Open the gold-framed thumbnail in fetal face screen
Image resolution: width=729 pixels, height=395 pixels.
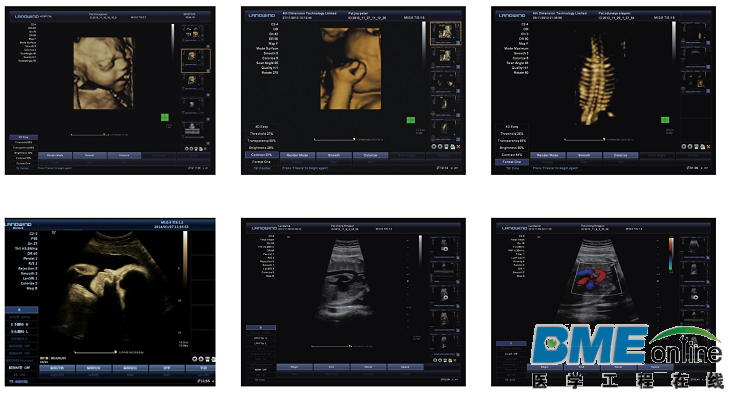click(x=195, y=60)
